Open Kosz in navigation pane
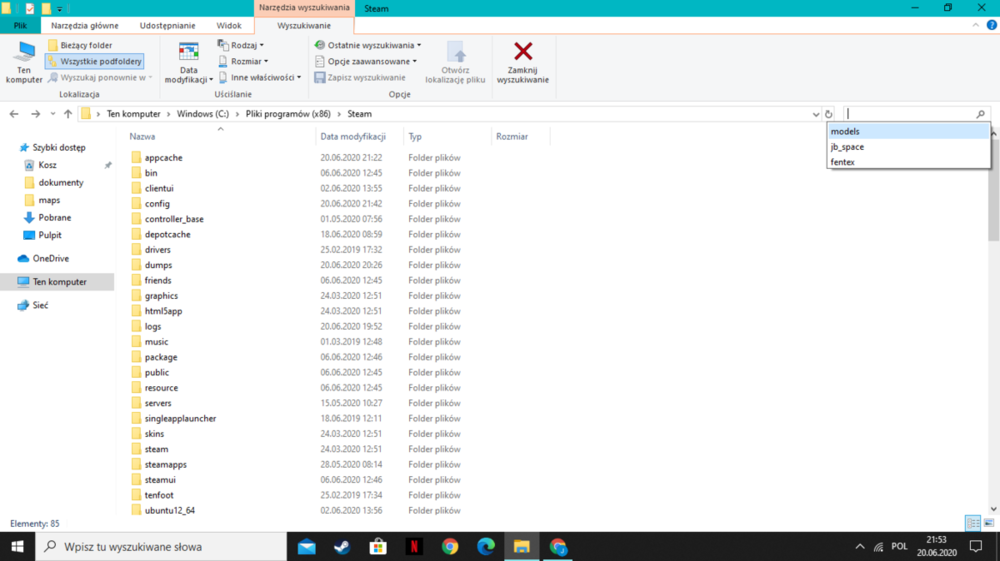 click(47, 165)
